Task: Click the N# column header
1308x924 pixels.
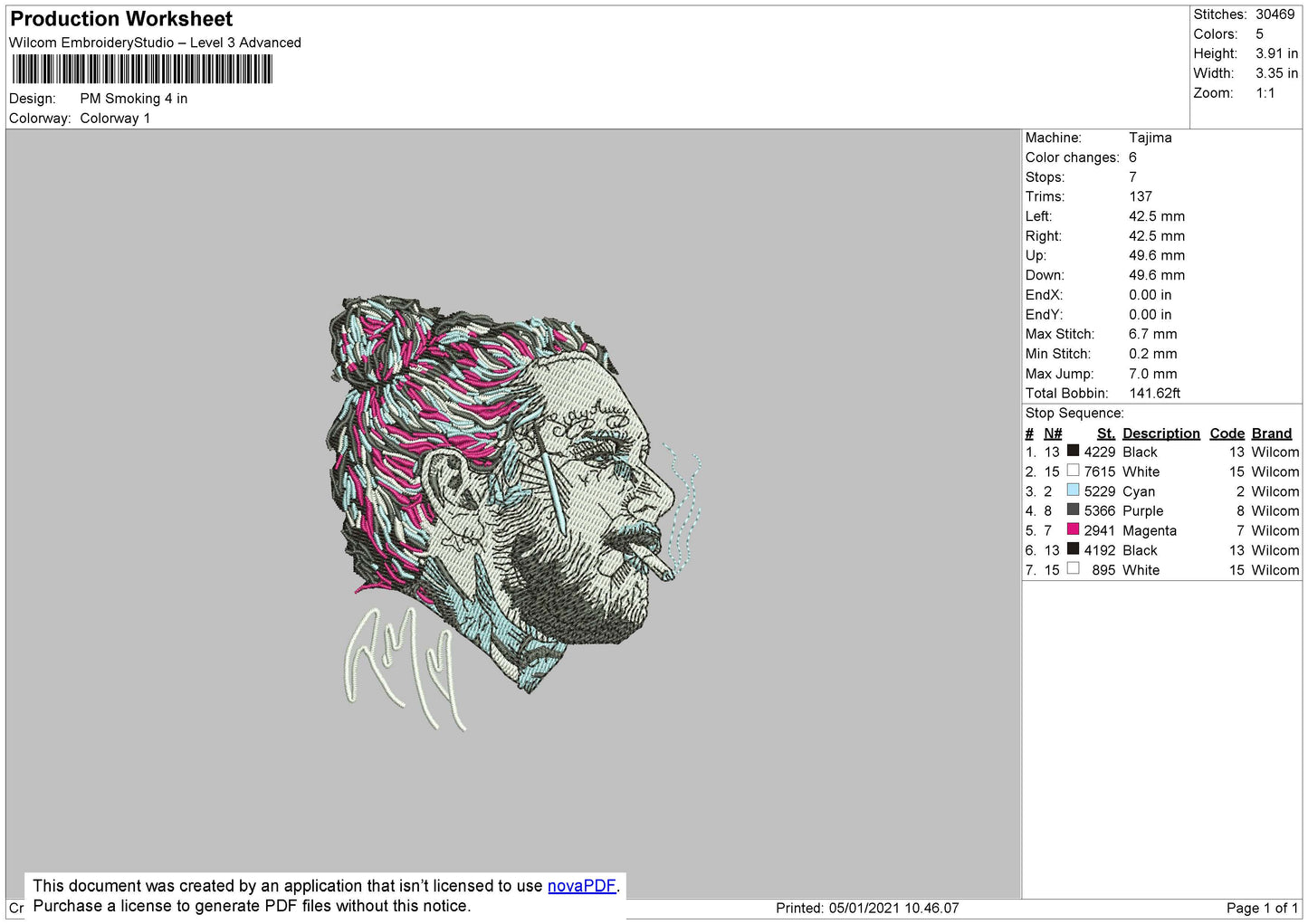Action: pos(1052,433)
